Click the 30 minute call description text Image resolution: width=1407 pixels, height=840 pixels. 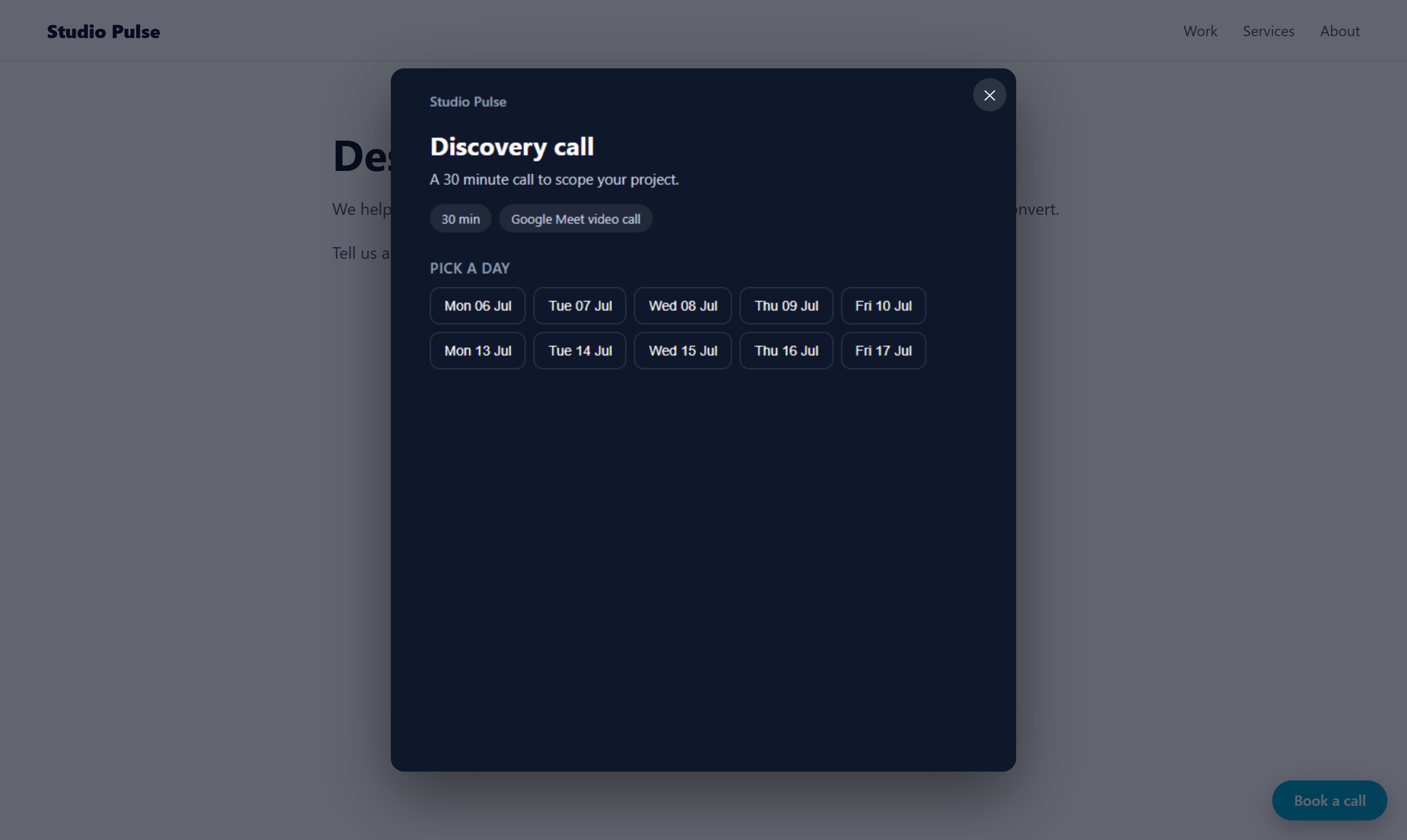click(554, 179)
